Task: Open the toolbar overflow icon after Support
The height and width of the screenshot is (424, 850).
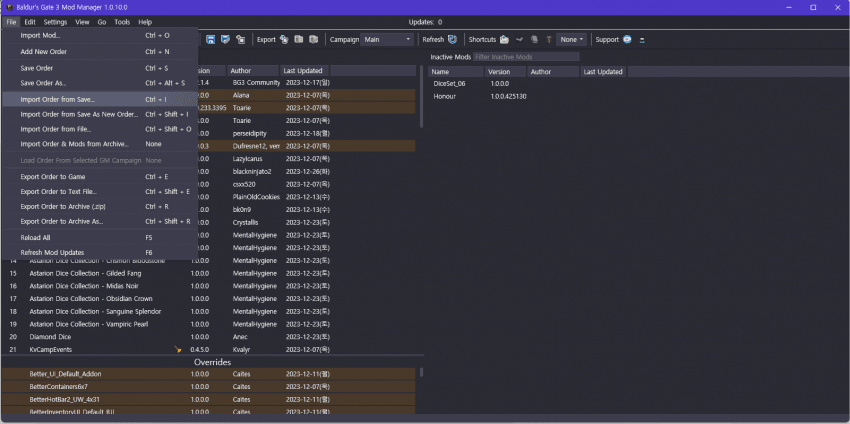Action: tap(642, 40)
